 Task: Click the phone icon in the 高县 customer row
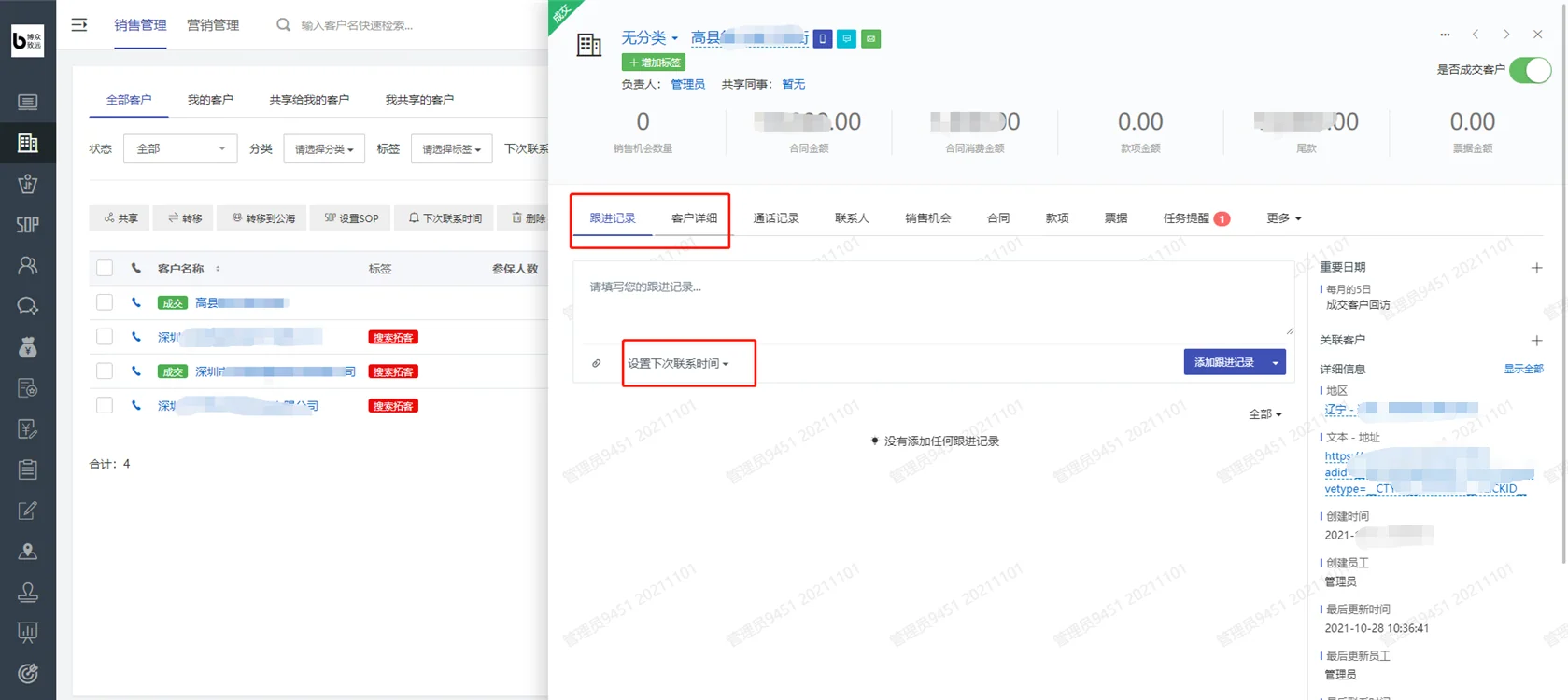pyautogui.click(x=136, y=302)
